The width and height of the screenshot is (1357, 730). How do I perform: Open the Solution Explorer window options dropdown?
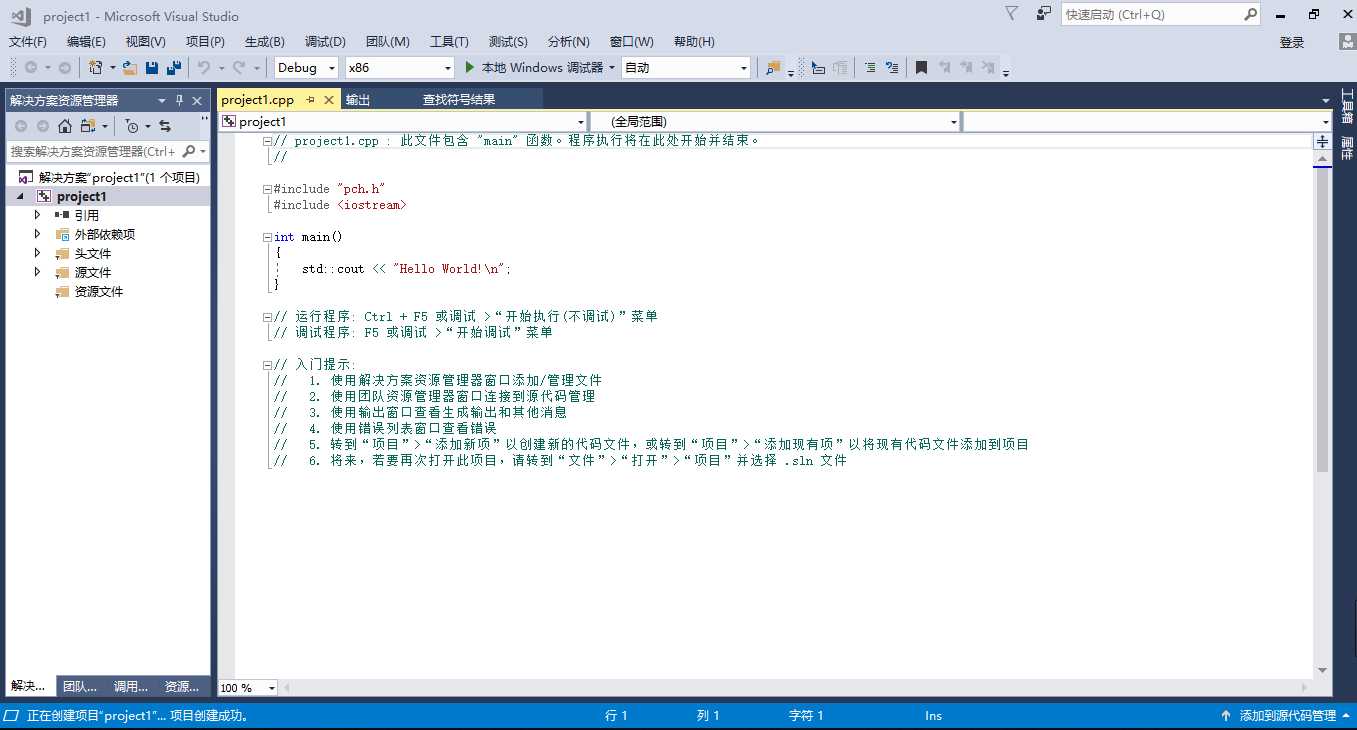click(162, 100)
